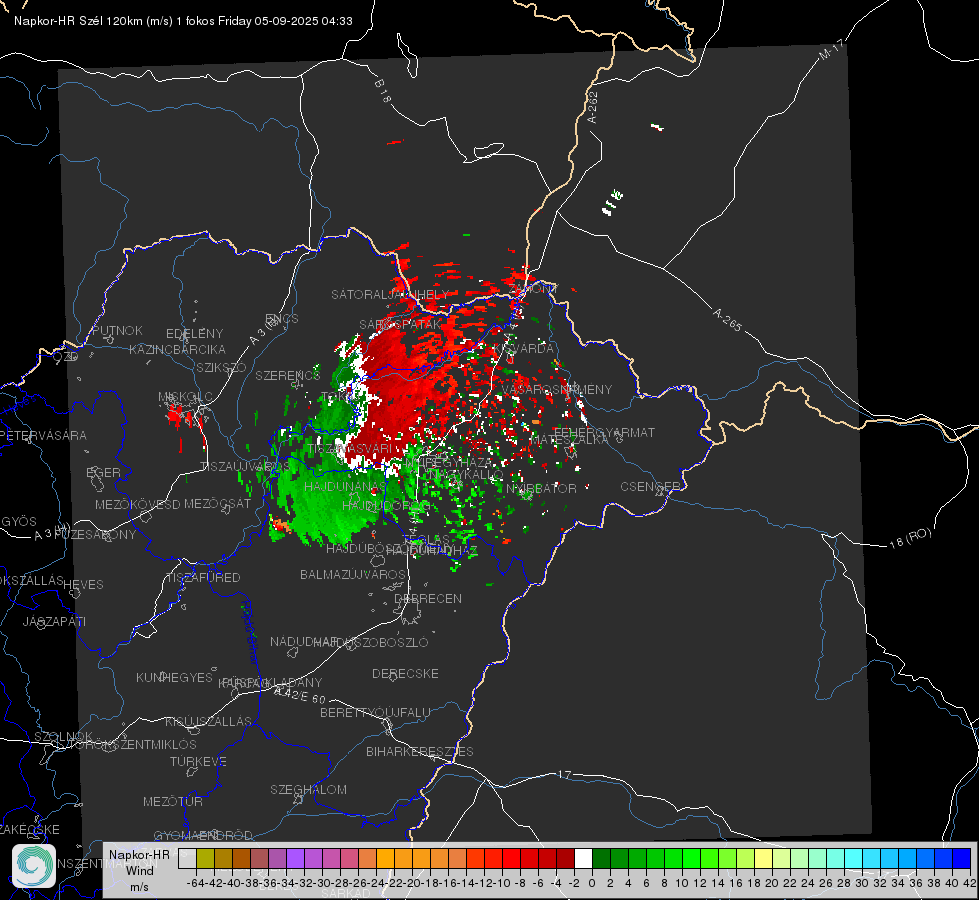The width and height of the screenshot is (979, 900).
Task: Click the A-262 road label
Action: (x=593, y=107)
